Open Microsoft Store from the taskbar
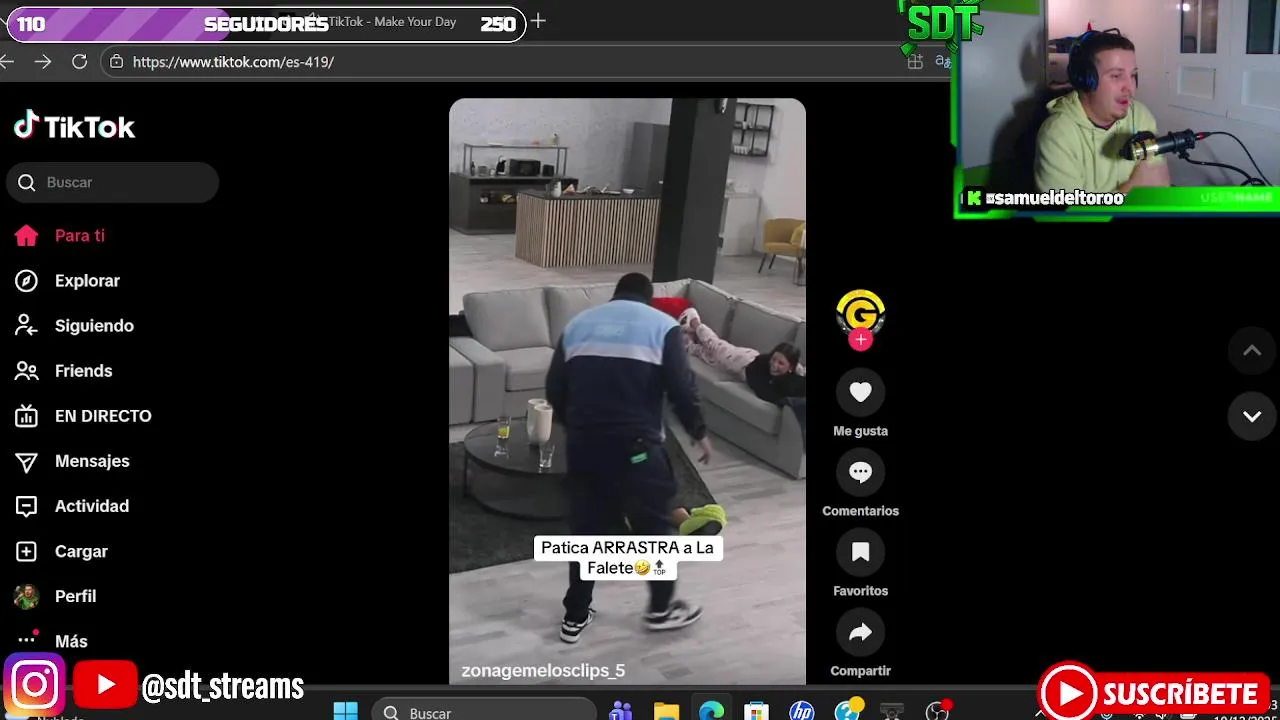The width and height of the screenshot is (1280, 720). coord(756,712)
